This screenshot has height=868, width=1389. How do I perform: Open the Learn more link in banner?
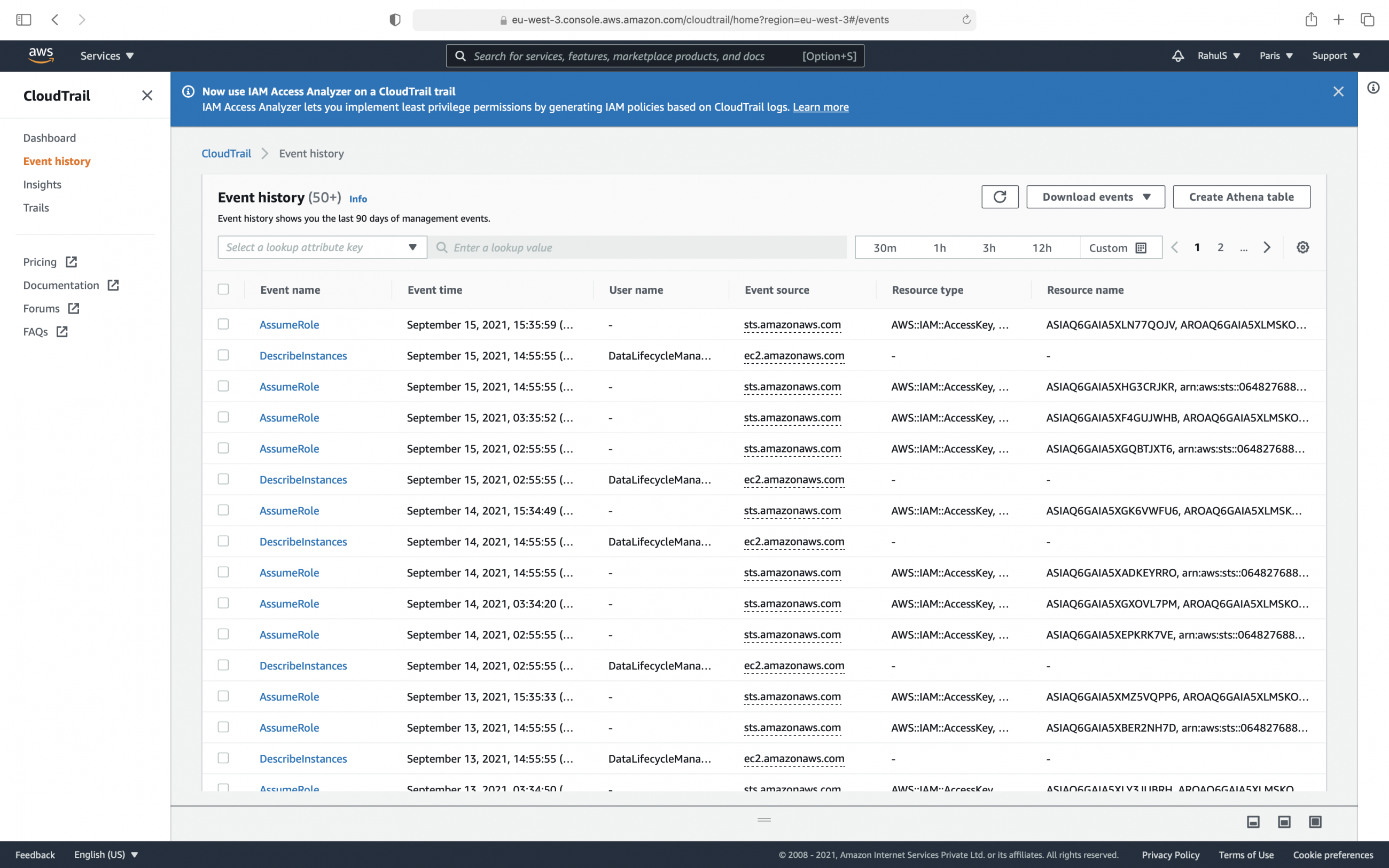click(x=820, y=107)
